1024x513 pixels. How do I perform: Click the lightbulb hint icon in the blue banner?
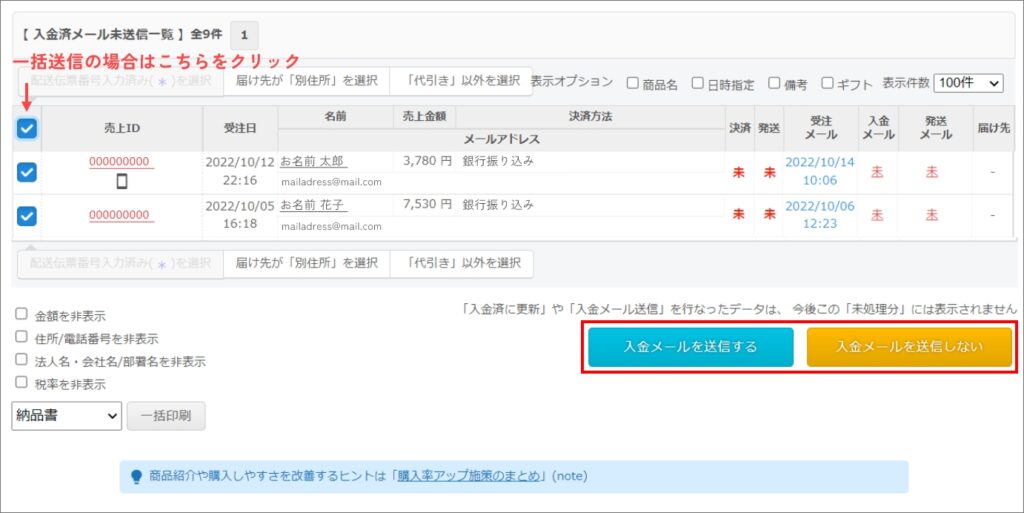[136, 477]
